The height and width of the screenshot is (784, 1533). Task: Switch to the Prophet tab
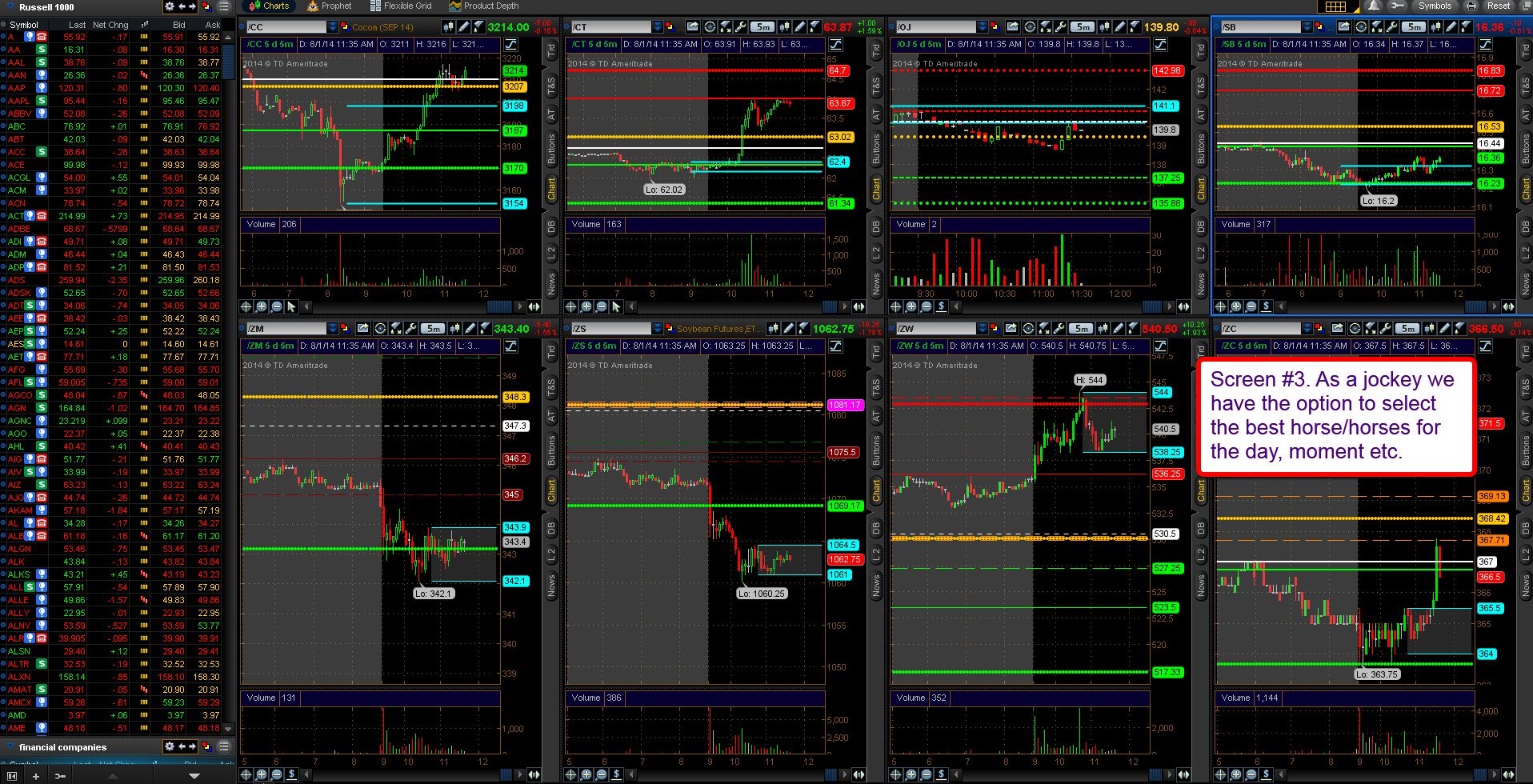pyautogui.click(x=330, y=6)
